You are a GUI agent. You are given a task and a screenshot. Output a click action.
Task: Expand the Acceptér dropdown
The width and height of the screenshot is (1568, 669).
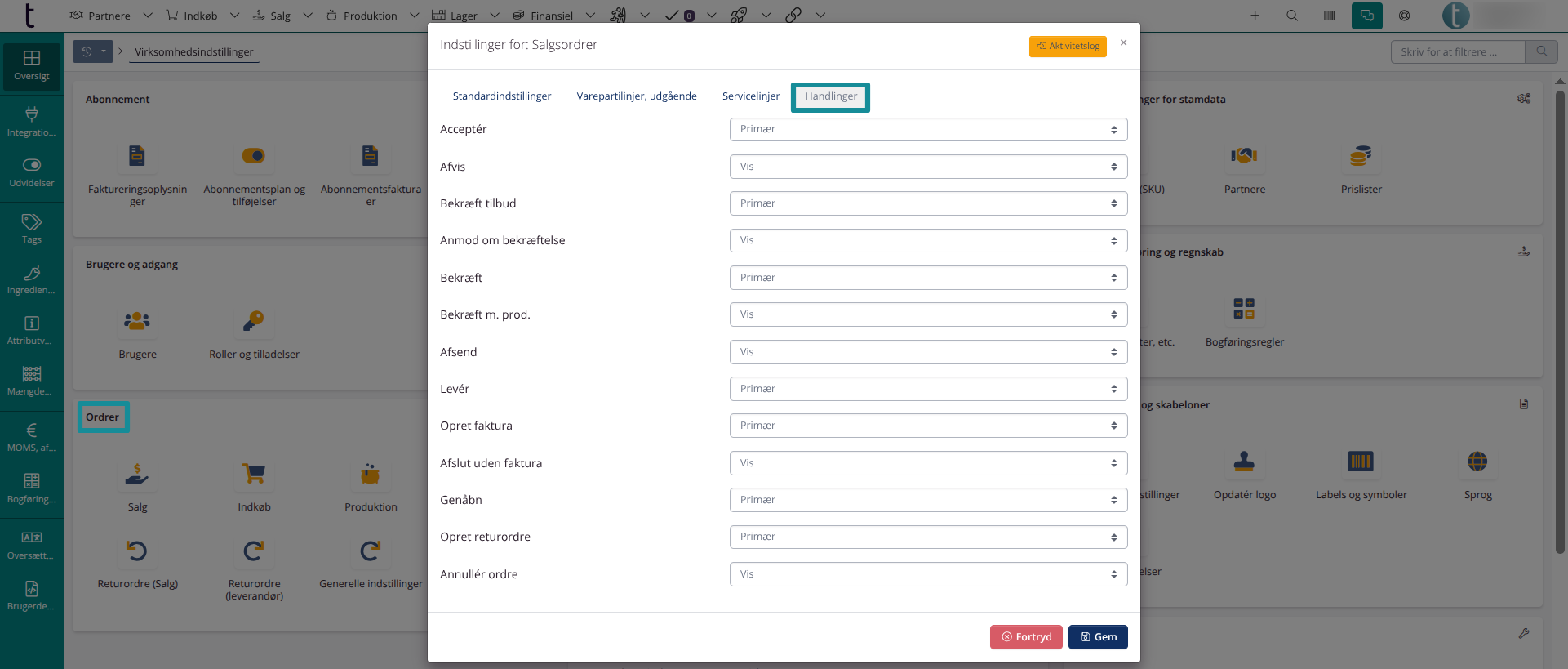coord(928,129)
